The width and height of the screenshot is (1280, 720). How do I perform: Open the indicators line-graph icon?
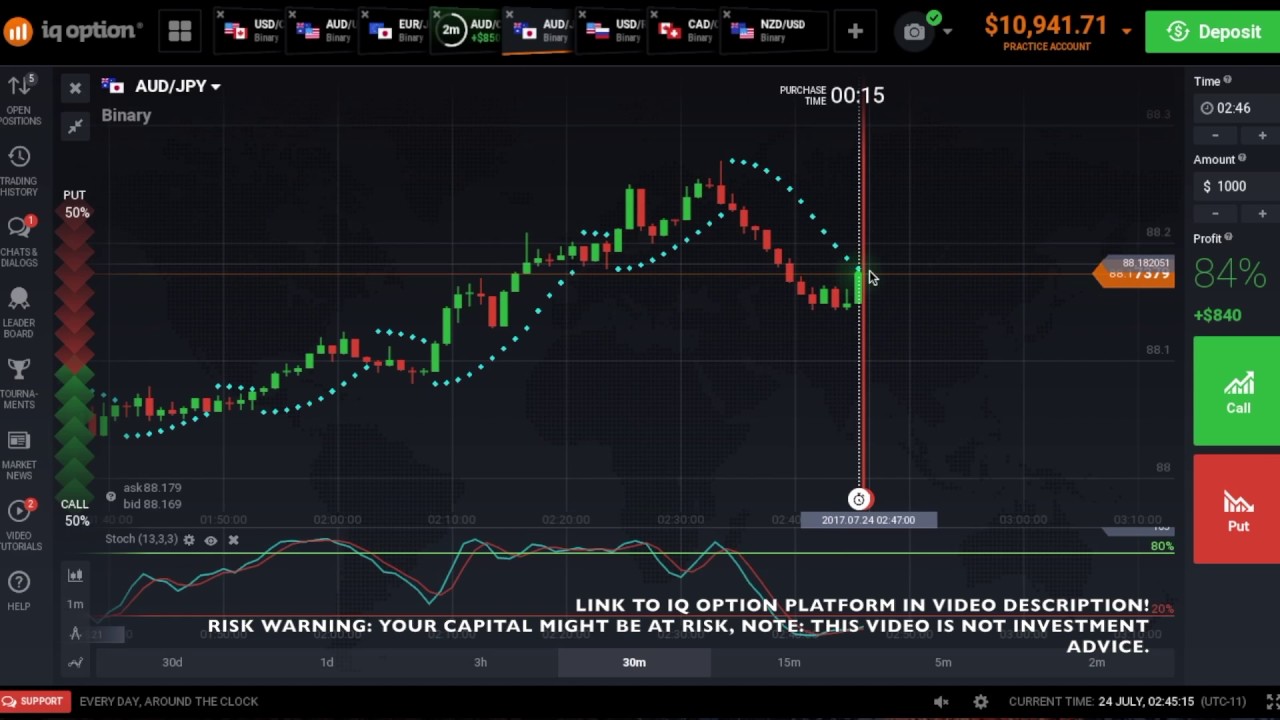pos(75,662)
